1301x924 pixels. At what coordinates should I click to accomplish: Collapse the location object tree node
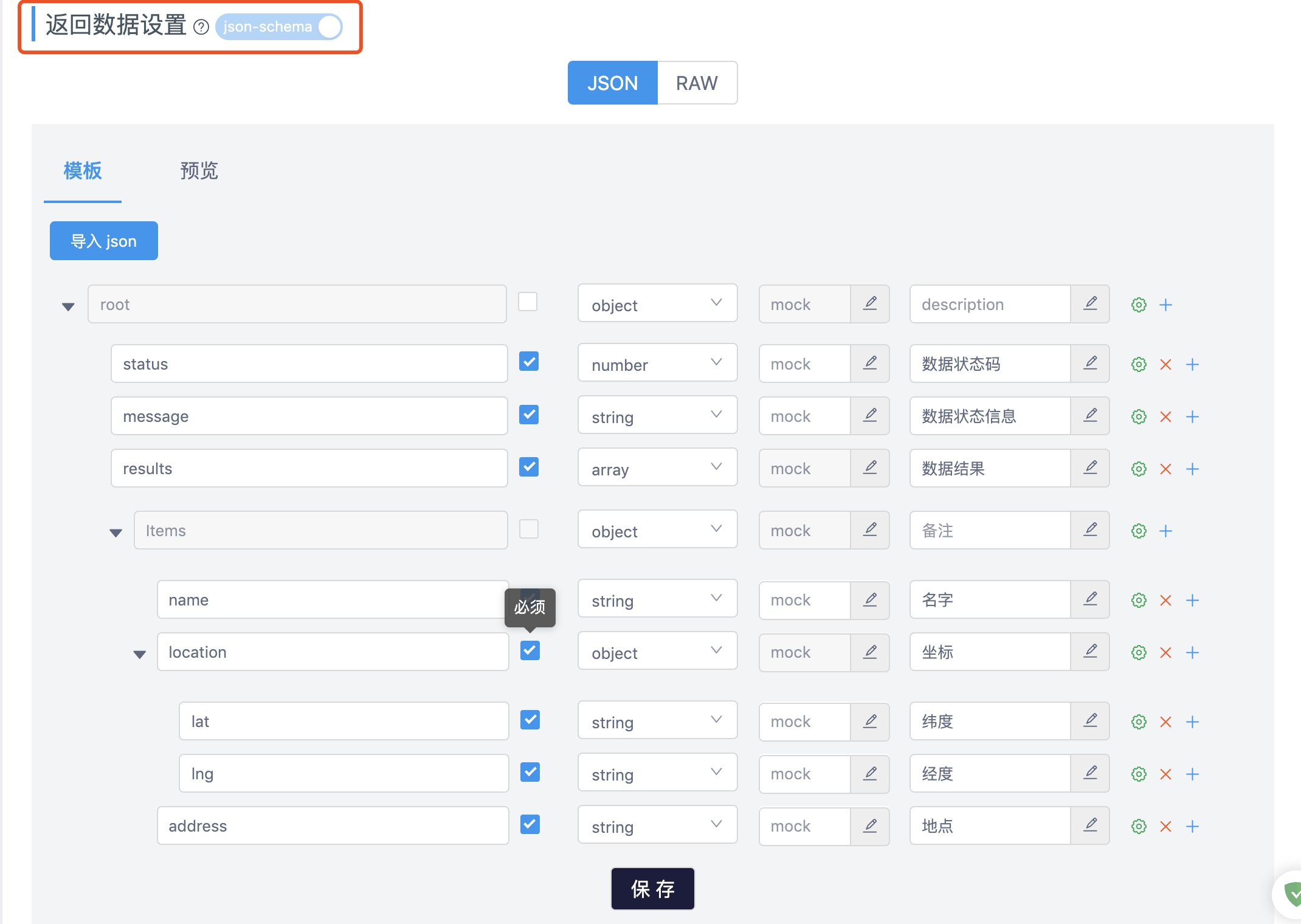pyautogui.click(x=140, y=653)
